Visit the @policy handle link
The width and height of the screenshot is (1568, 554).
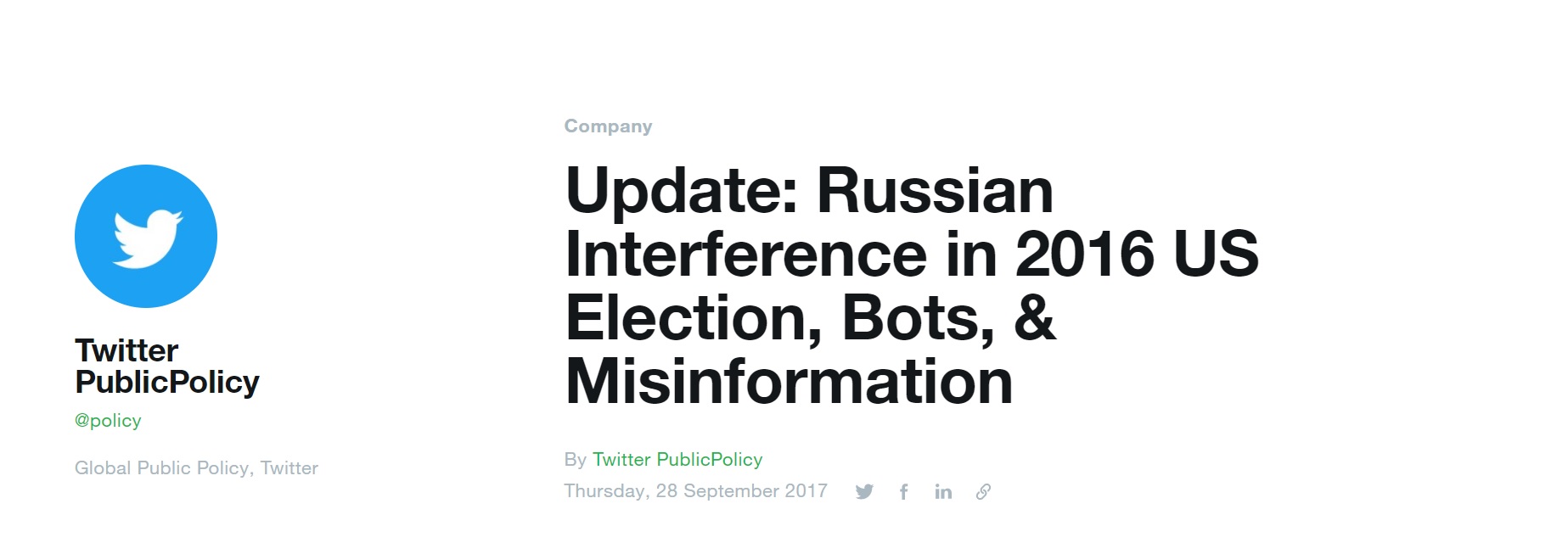tap(108, 421)
